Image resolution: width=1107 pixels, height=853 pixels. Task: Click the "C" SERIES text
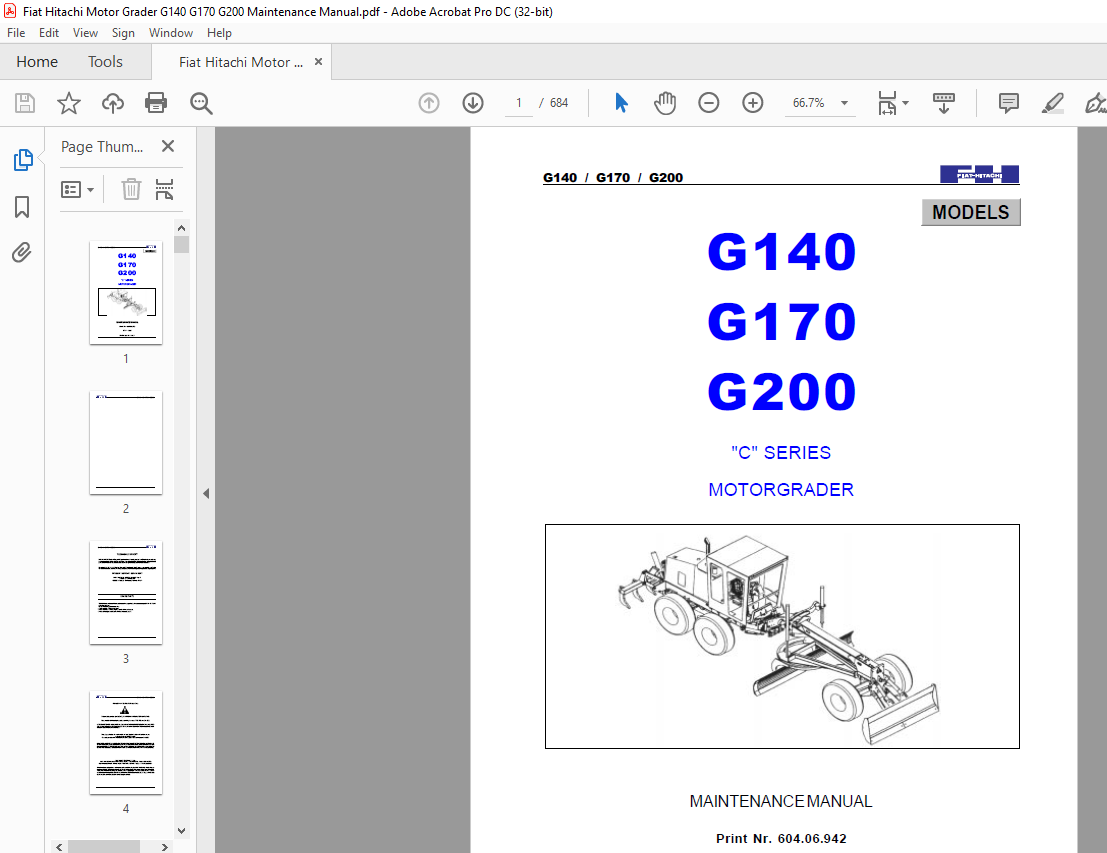[781, 453]
